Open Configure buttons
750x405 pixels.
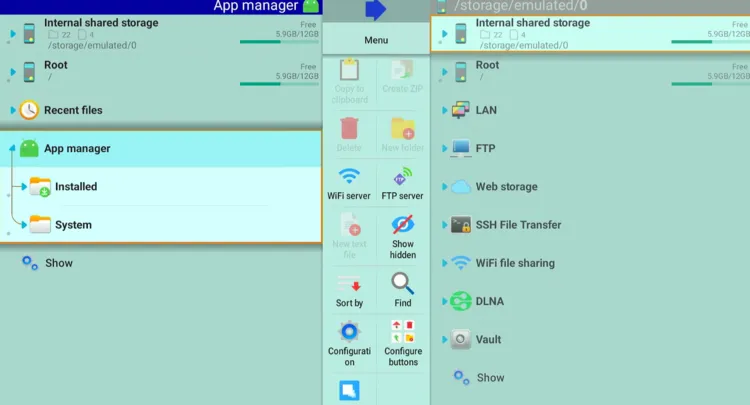[x=403, y=343]
